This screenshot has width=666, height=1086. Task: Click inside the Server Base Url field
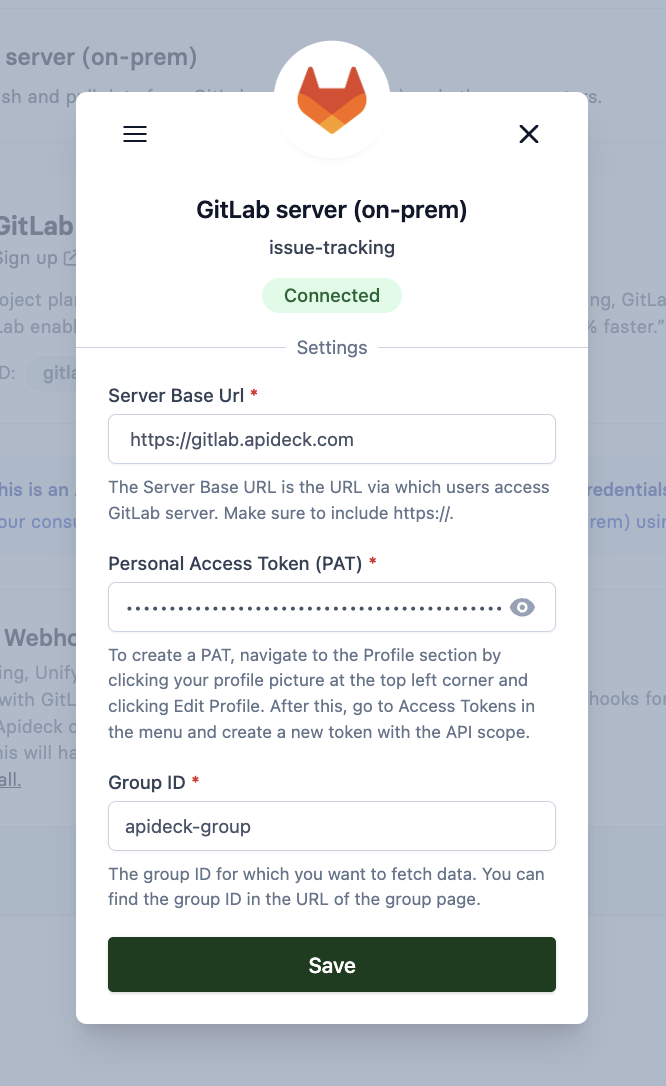click(x=332, y=439)
